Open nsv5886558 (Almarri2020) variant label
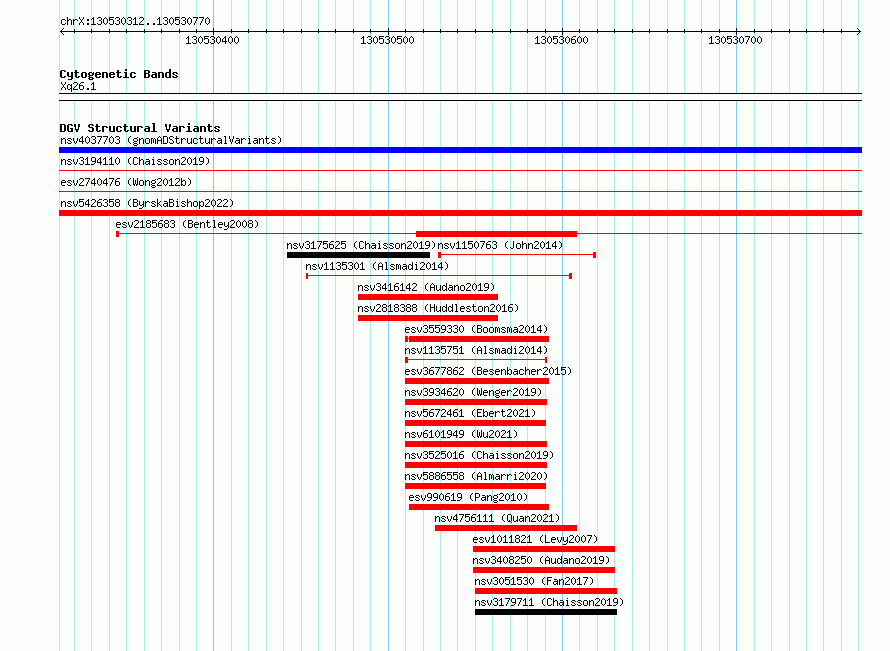 tap(476, 476)
